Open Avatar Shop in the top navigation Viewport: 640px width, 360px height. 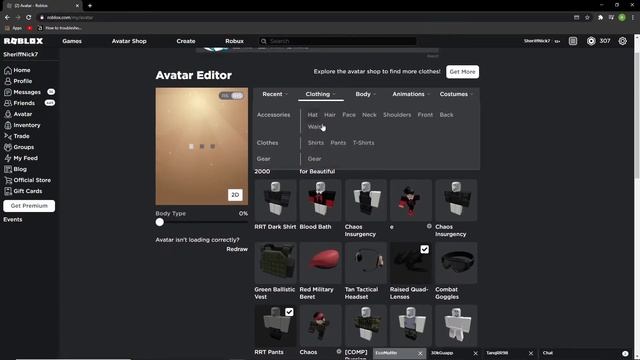129,41
